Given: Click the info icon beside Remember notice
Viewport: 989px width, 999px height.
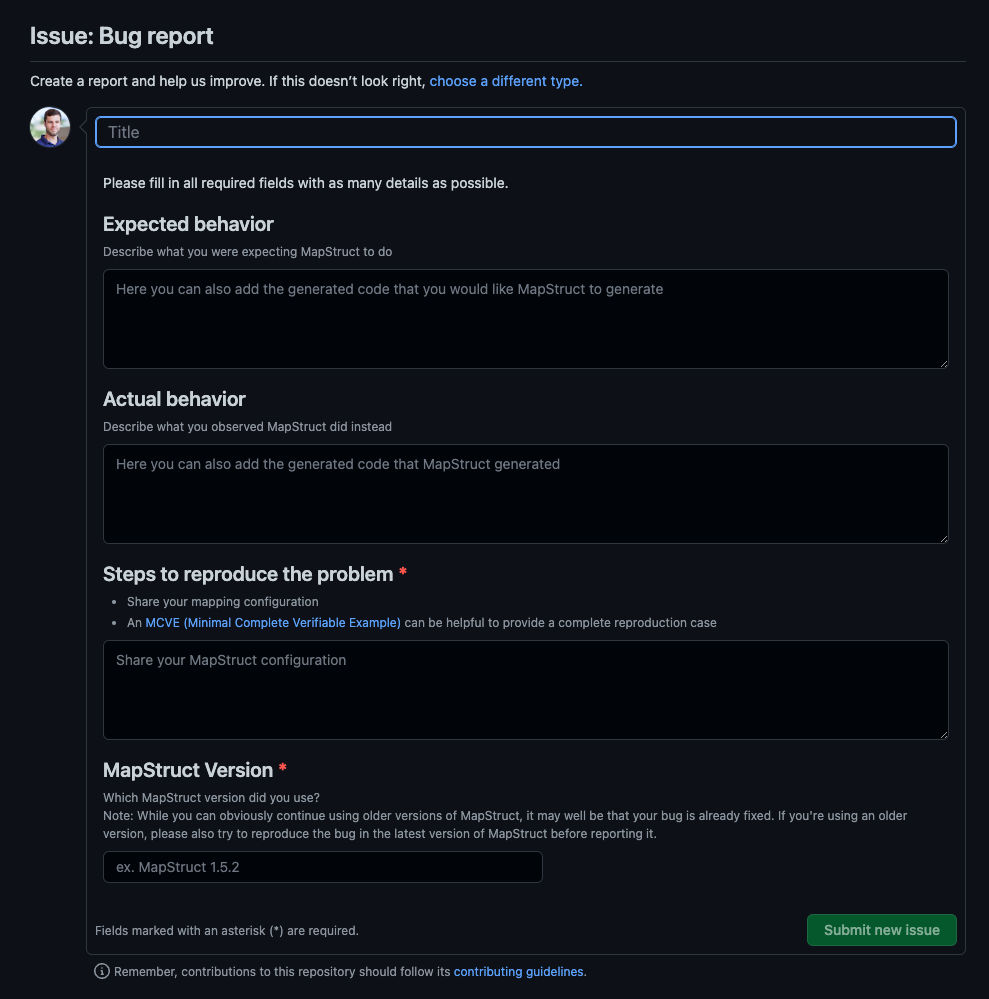Looking at the screenshot, I should pos(101,971).
